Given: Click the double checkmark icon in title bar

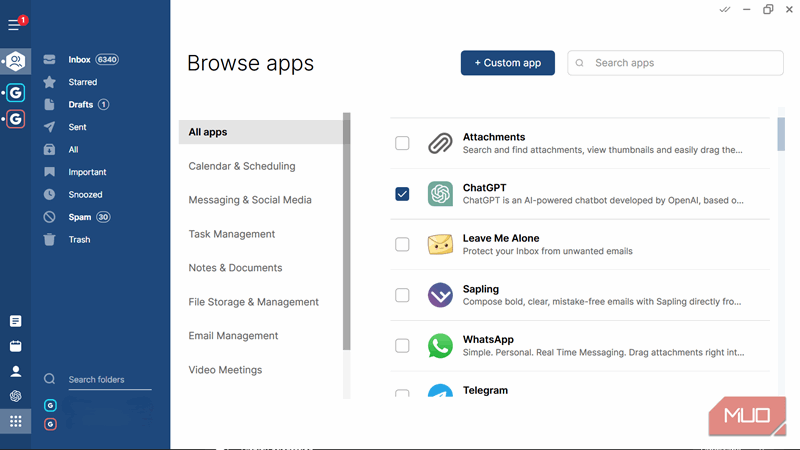Looking at the screenshot, I should (x=724, y=10).
